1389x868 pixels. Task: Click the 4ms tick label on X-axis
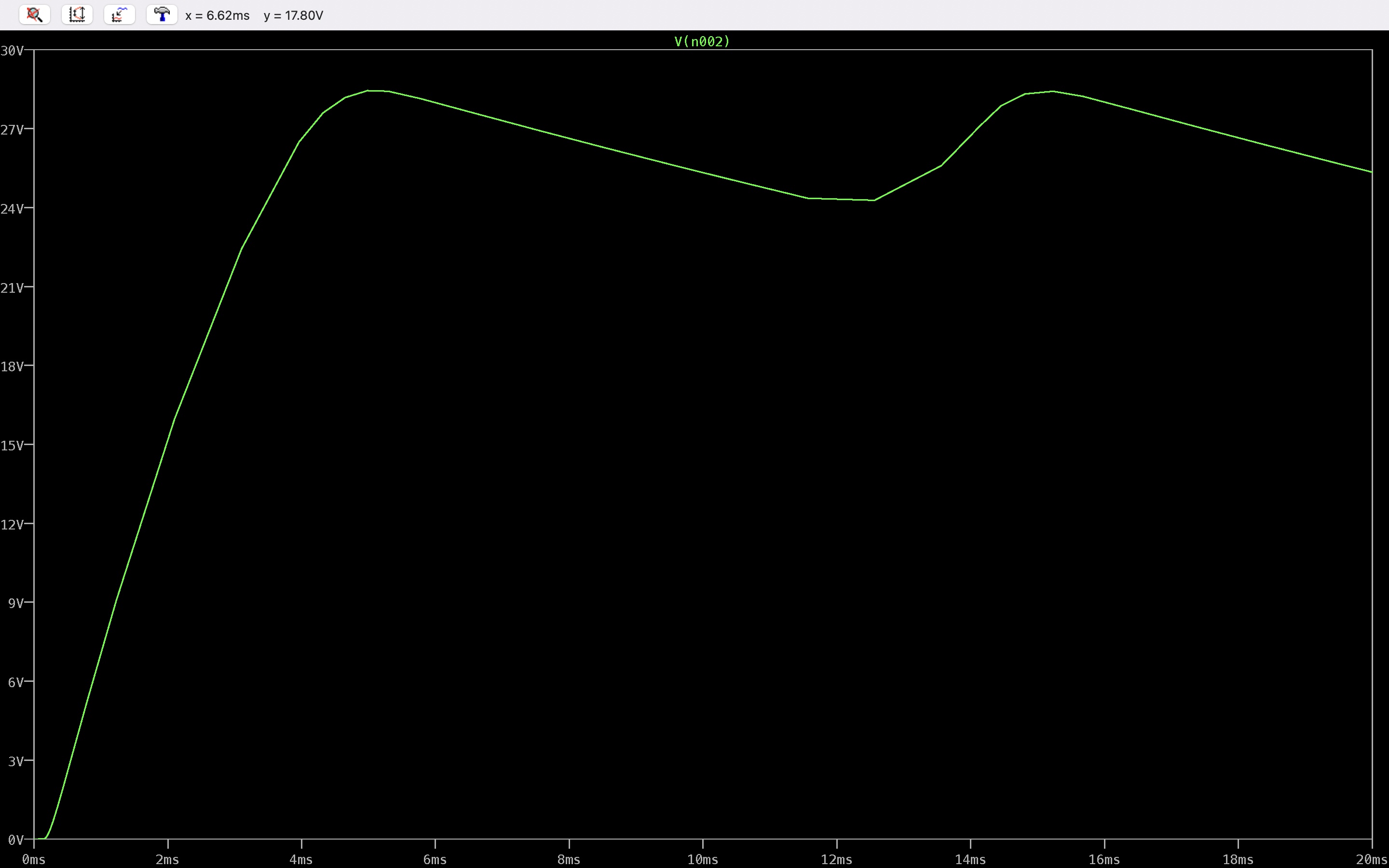pyautogui.click(x=301, y=859)
